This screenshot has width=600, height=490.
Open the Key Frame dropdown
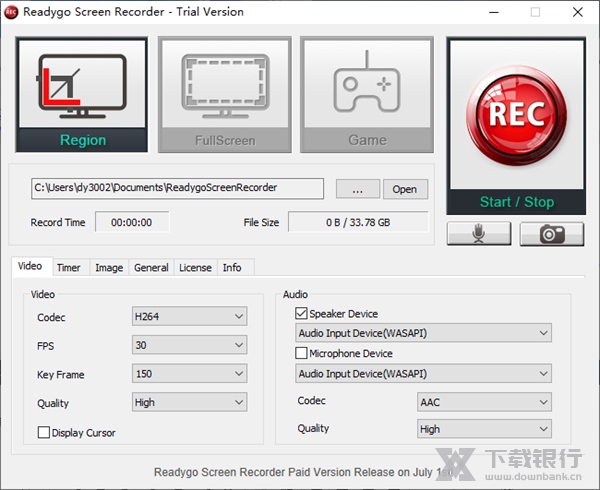[189, 374]
